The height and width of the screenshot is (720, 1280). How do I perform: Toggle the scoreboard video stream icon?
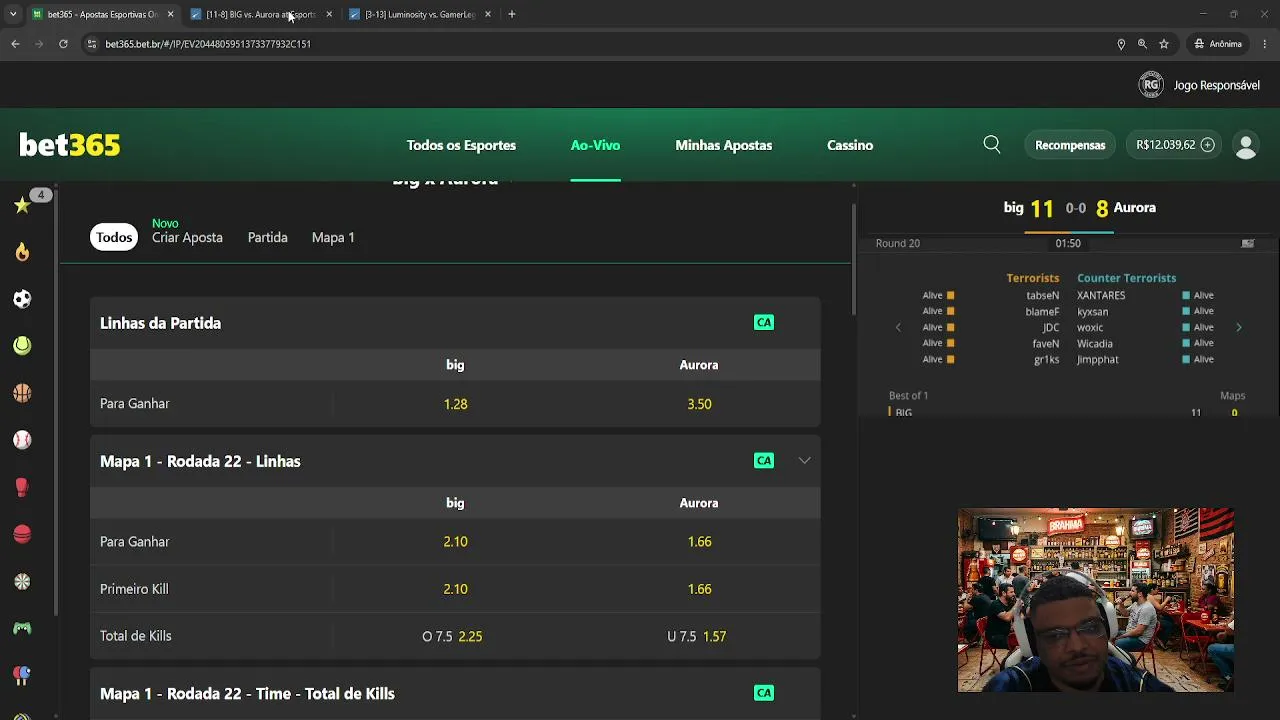[x=1248, y=243]
